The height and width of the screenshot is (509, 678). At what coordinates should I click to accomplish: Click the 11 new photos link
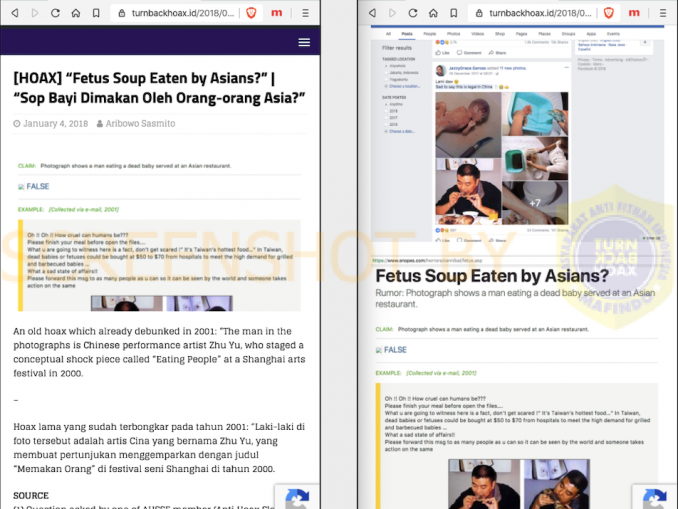pyautogui.click(x=513, y=68)
